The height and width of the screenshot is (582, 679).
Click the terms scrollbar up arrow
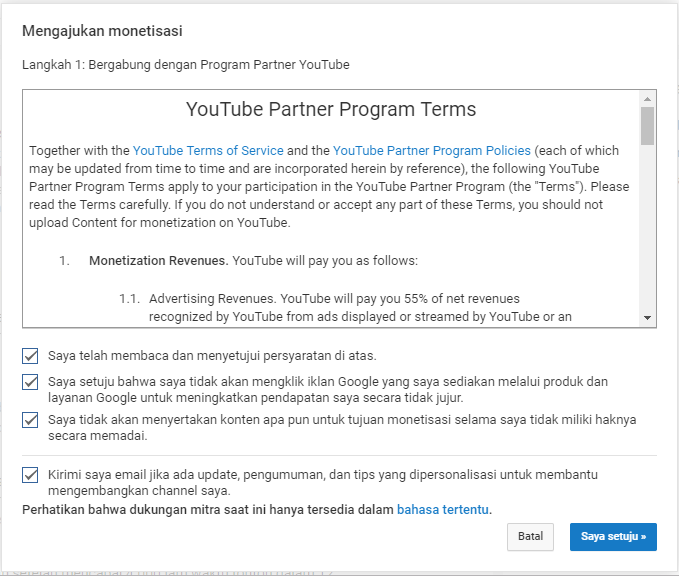coord(647,99)
